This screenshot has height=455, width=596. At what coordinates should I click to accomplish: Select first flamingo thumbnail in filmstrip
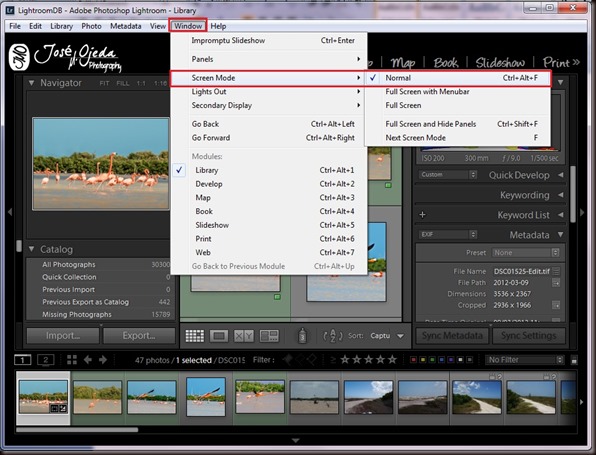point(43,397)
